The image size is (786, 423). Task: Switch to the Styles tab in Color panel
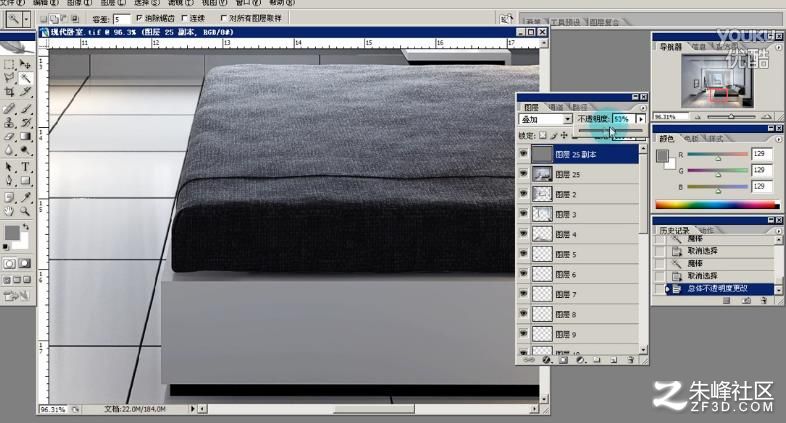715,139
